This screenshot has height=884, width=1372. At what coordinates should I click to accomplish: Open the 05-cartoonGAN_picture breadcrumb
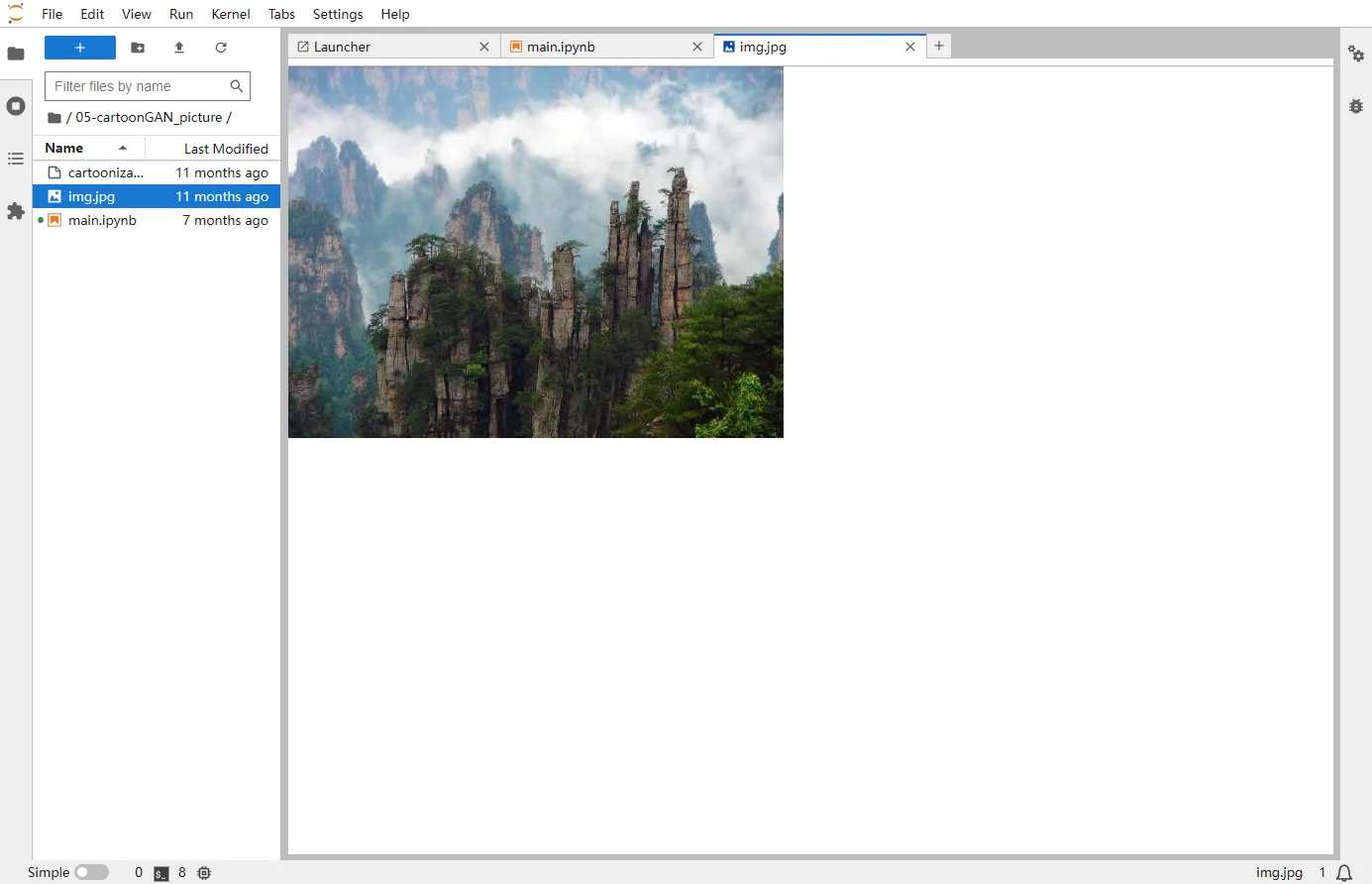(x=149, y=117)
